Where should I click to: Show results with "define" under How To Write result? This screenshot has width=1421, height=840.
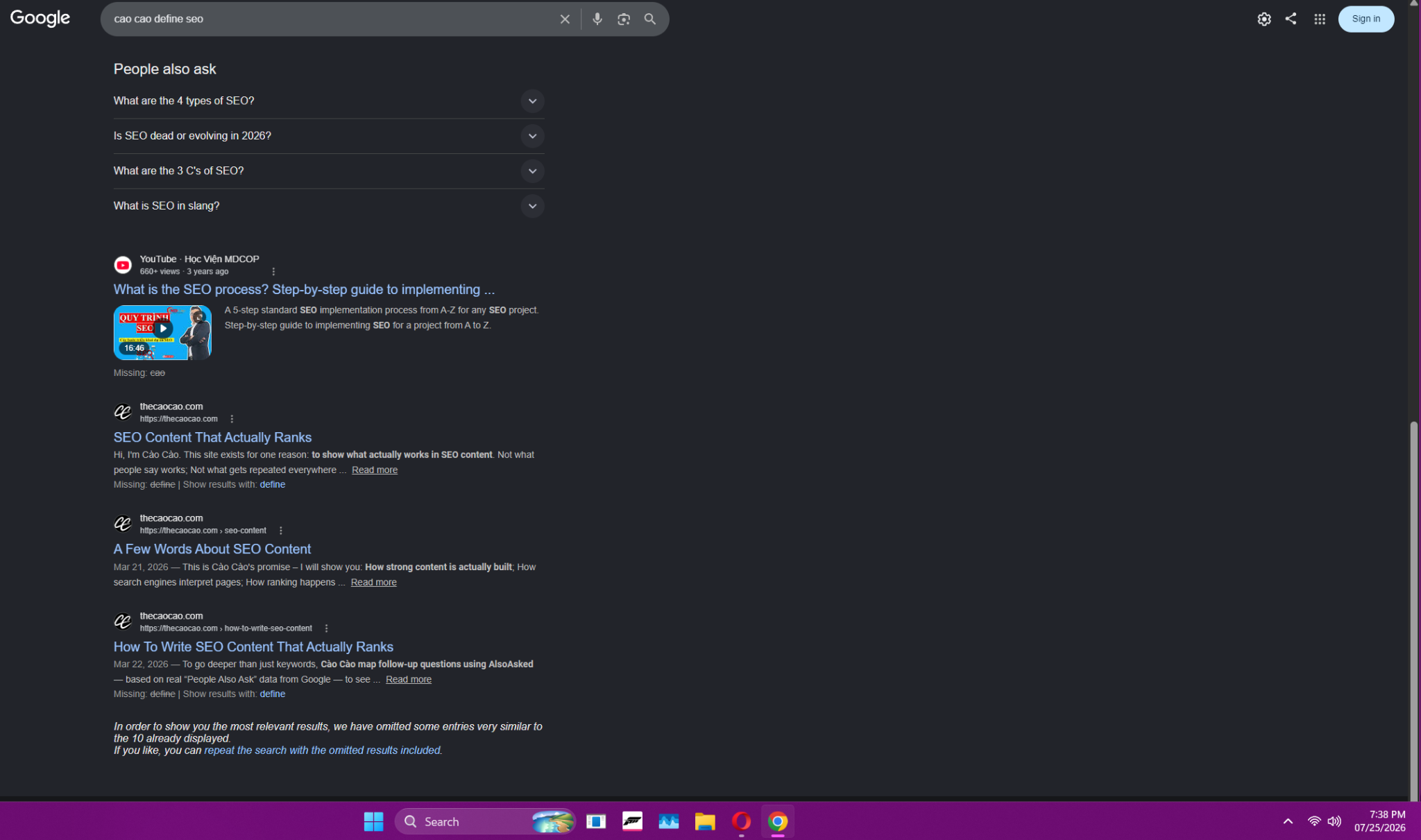click(x=273, y=694)
